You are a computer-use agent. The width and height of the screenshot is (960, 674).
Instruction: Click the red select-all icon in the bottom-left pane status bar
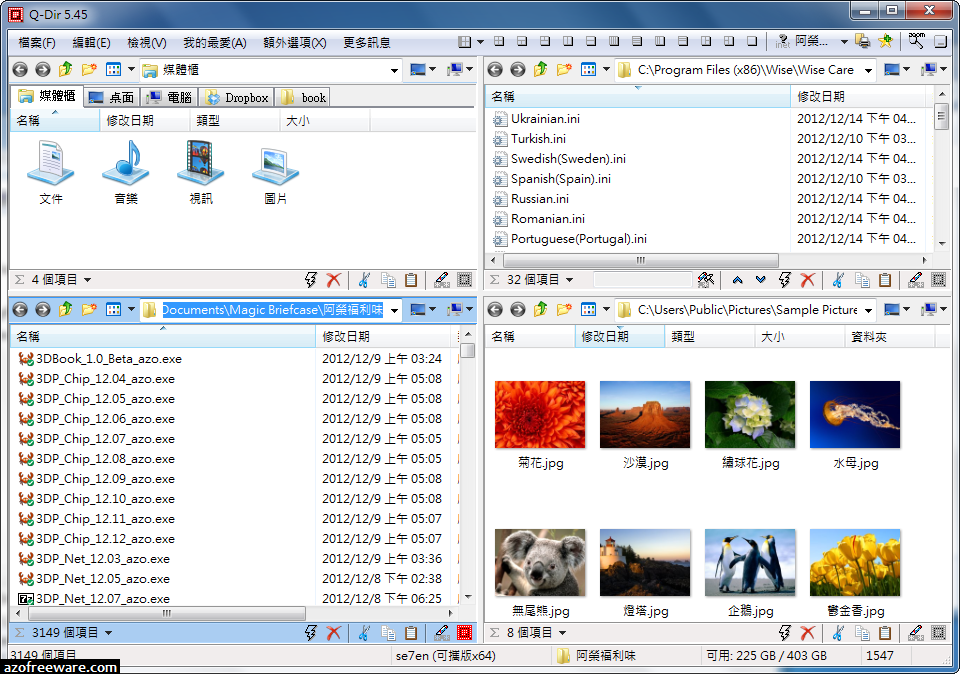tap(465, 632)
